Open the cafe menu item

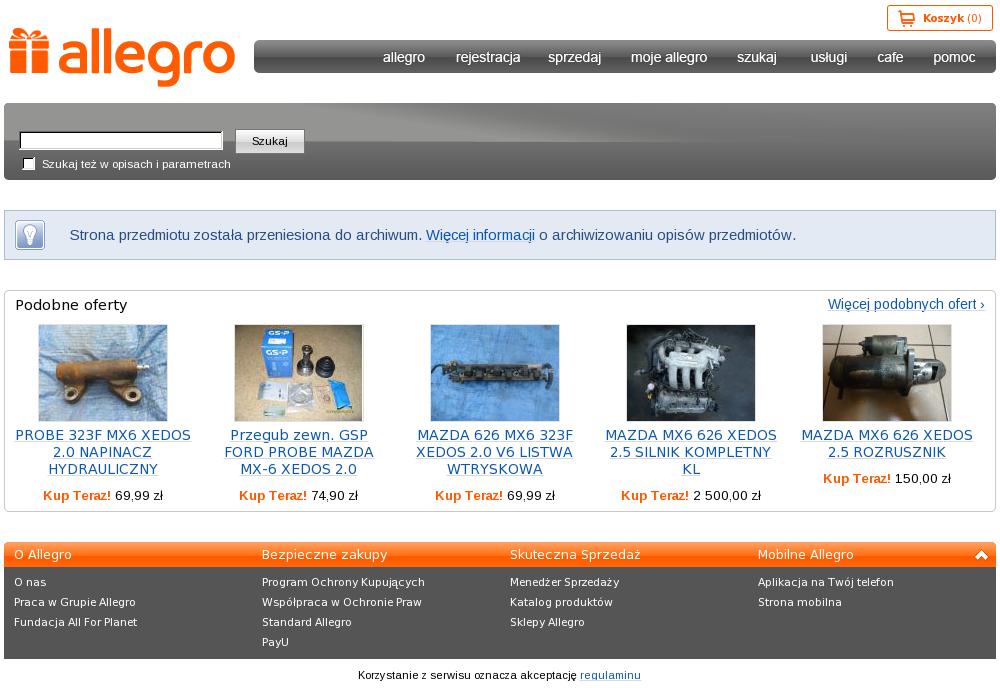(x=890, y=57)
